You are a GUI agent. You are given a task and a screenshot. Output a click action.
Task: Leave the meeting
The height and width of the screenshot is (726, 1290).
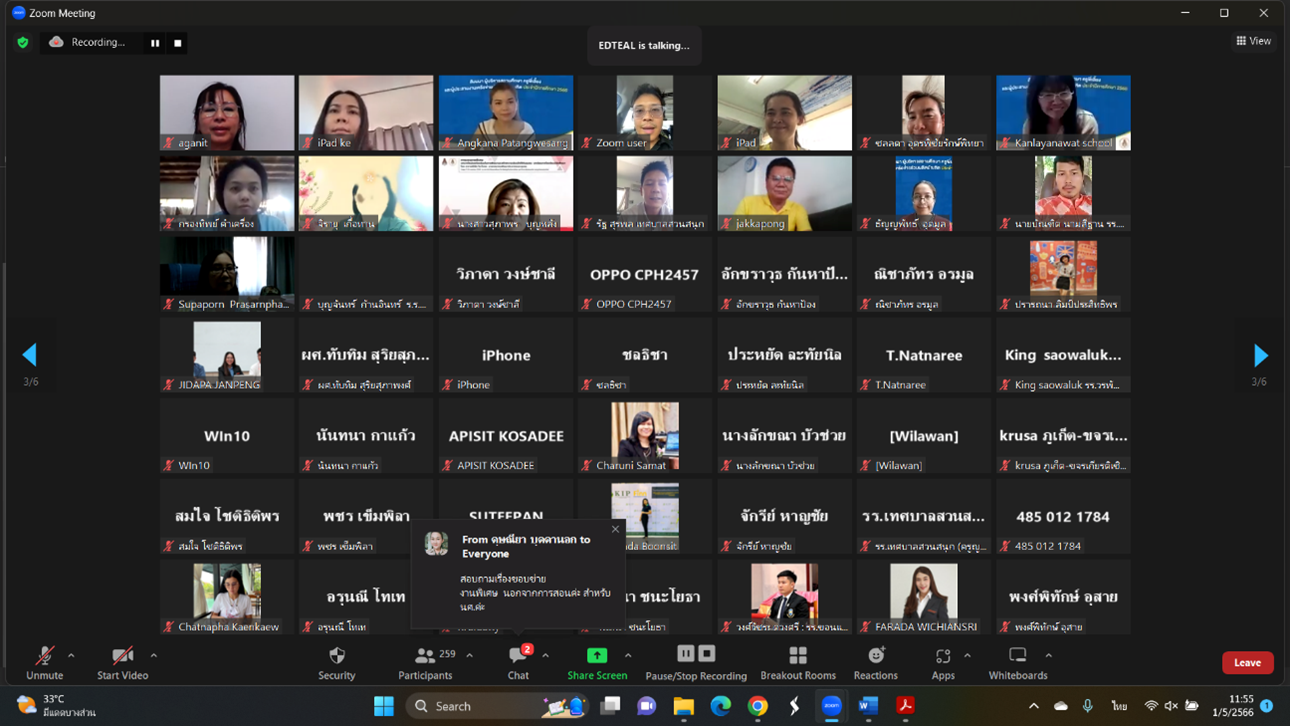pos(1247,662)
